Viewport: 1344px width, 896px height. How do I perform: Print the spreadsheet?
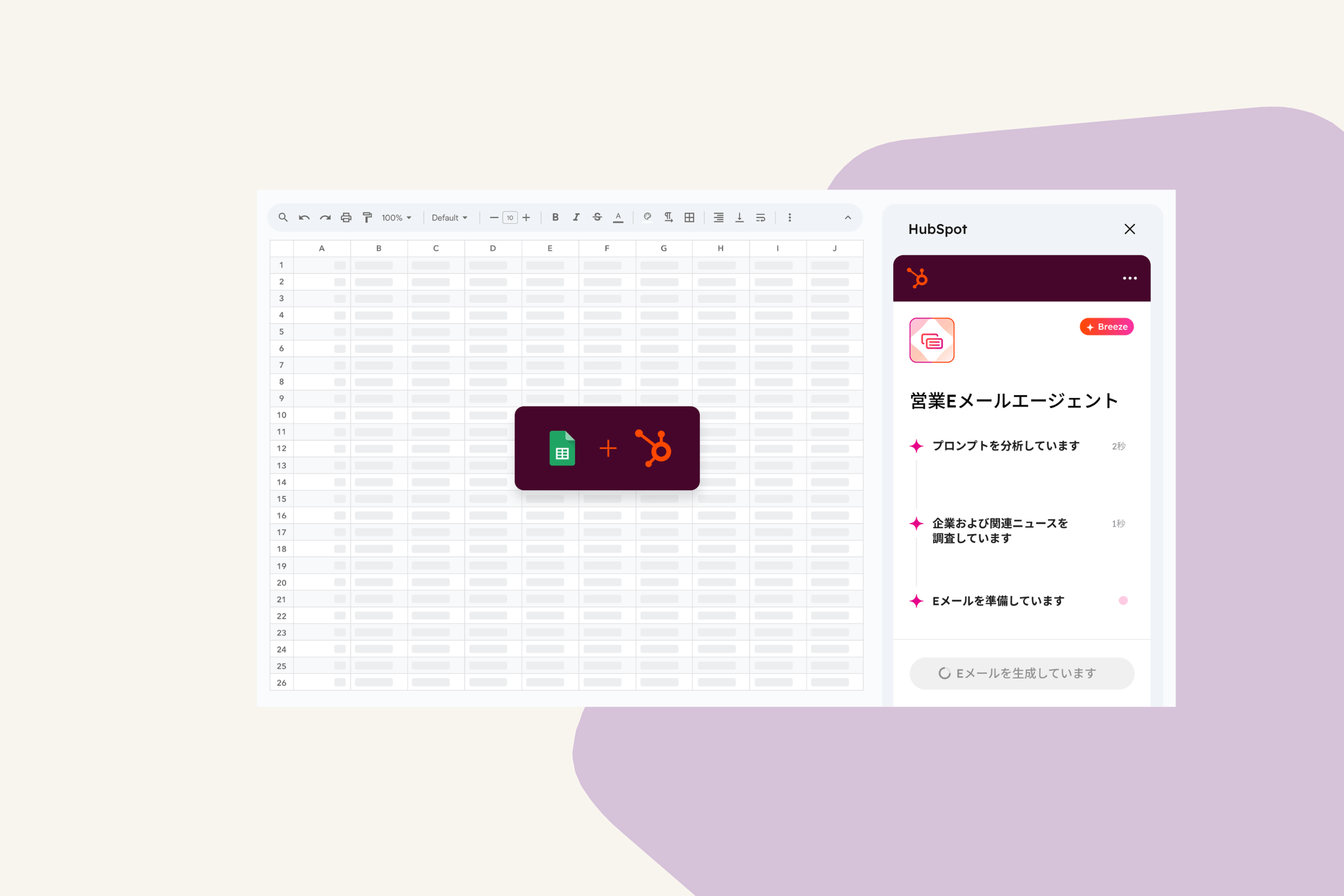(346, 217)
